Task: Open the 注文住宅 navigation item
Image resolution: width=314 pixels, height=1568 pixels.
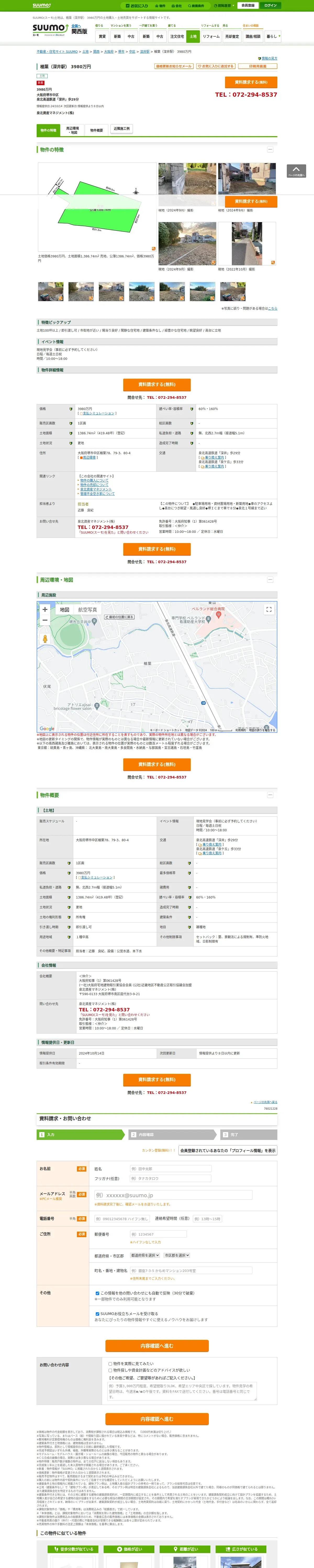Action: pos(177,37)
